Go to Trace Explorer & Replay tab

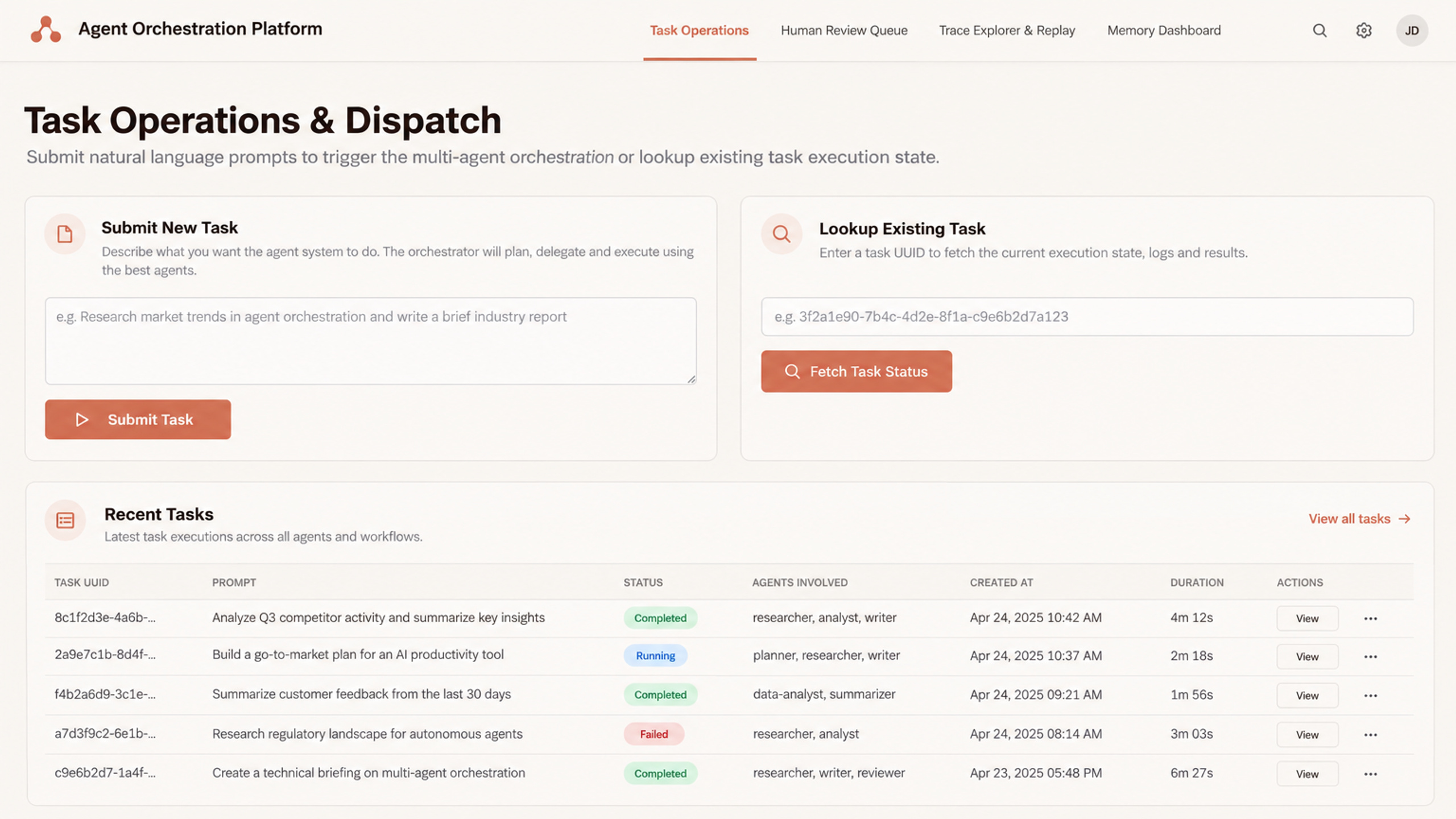pyautogui.click(x=1007, y=31)
